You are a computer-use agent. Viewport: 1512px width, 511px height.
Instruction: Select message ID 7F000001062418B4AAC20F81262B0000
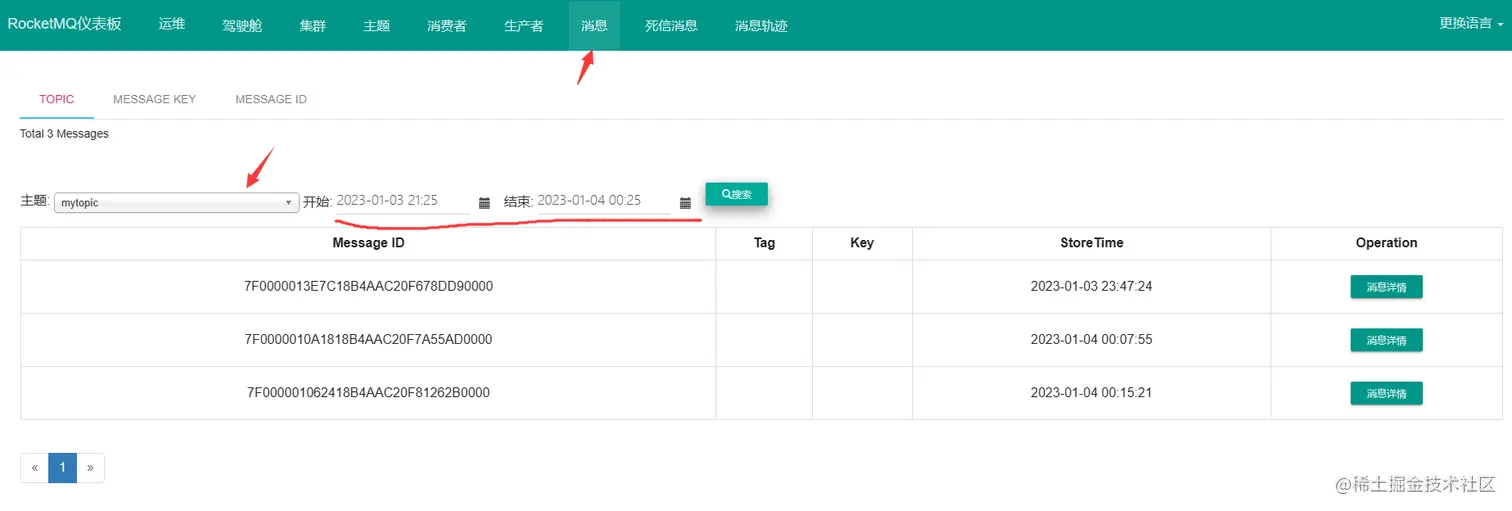(369, 393)
